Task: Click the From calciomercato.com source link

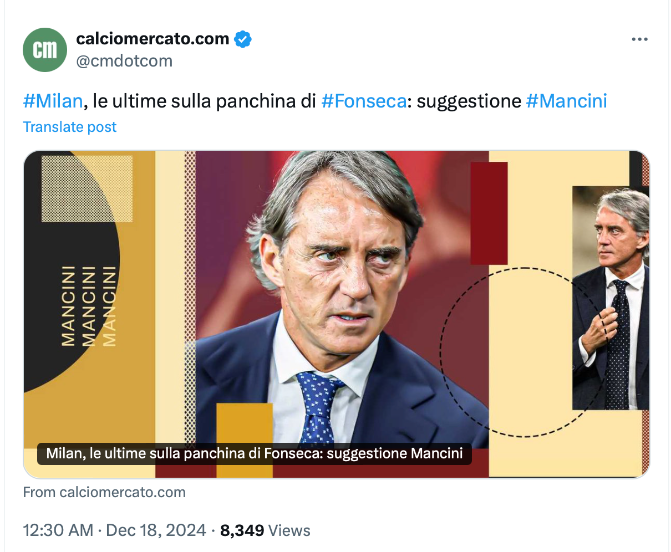Action: (104, 492)
